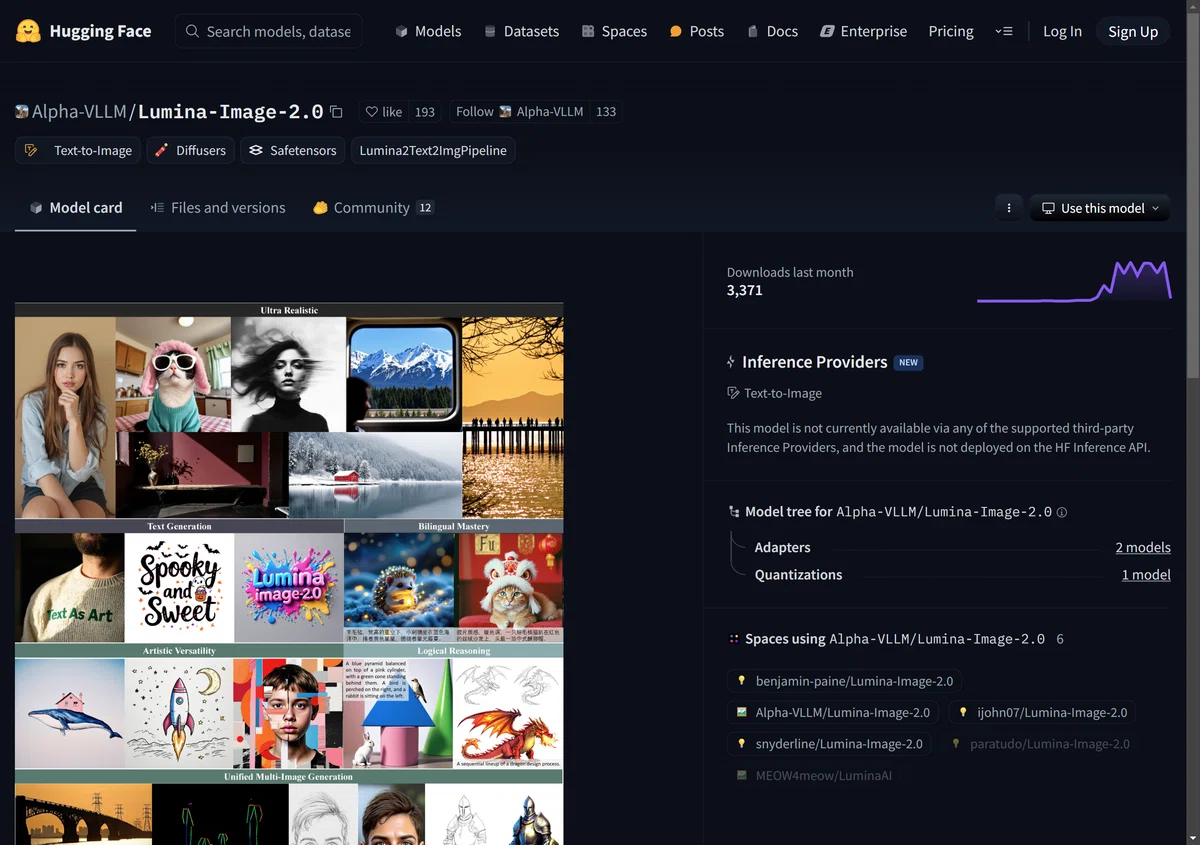Open Models in the top navigation
Screen dimensions: 1200x845
click(428, 31)
